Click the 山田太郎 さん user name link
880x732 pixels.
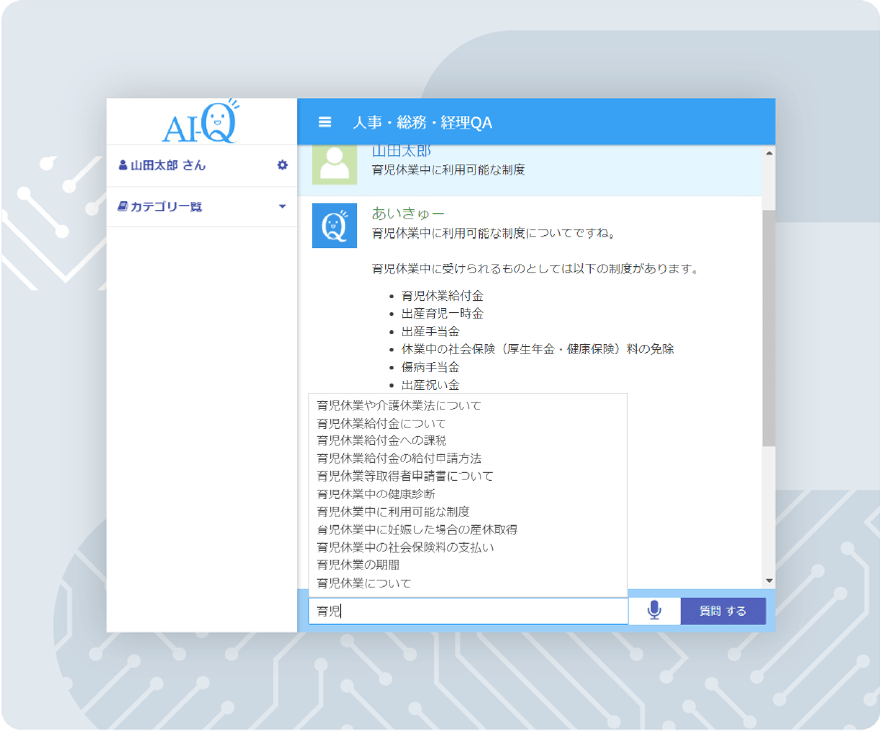pos(168,165)
